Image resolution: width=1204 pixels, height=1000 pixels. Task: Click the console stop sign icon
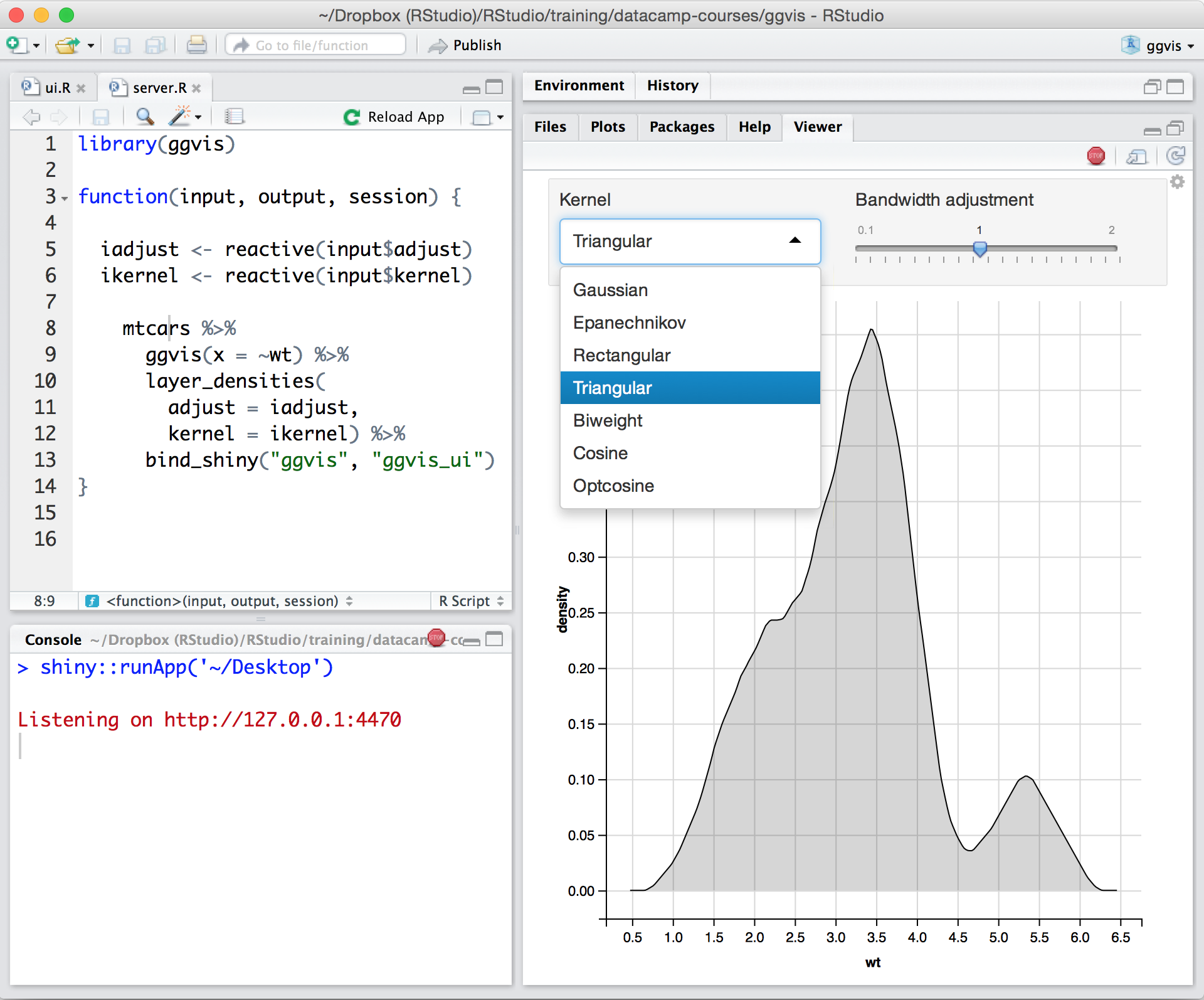437,638
